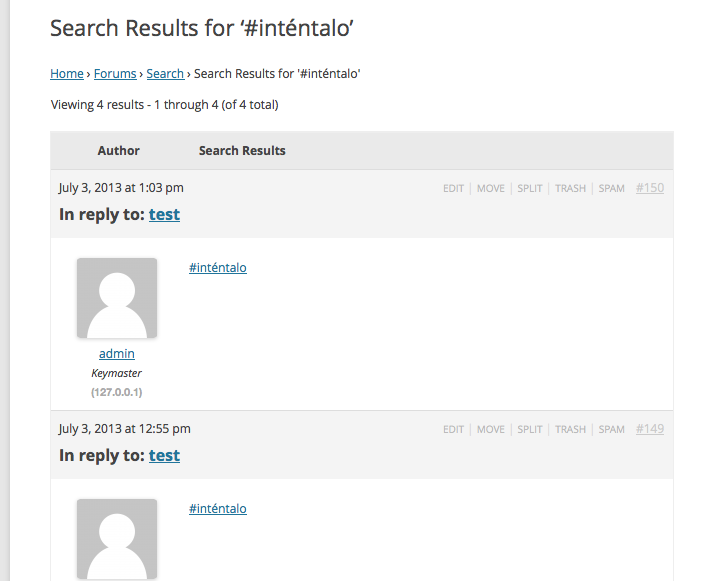Screen dimensions: 708x581
Task: Open the Forums breadcrumb link
Action: point(115,73)
